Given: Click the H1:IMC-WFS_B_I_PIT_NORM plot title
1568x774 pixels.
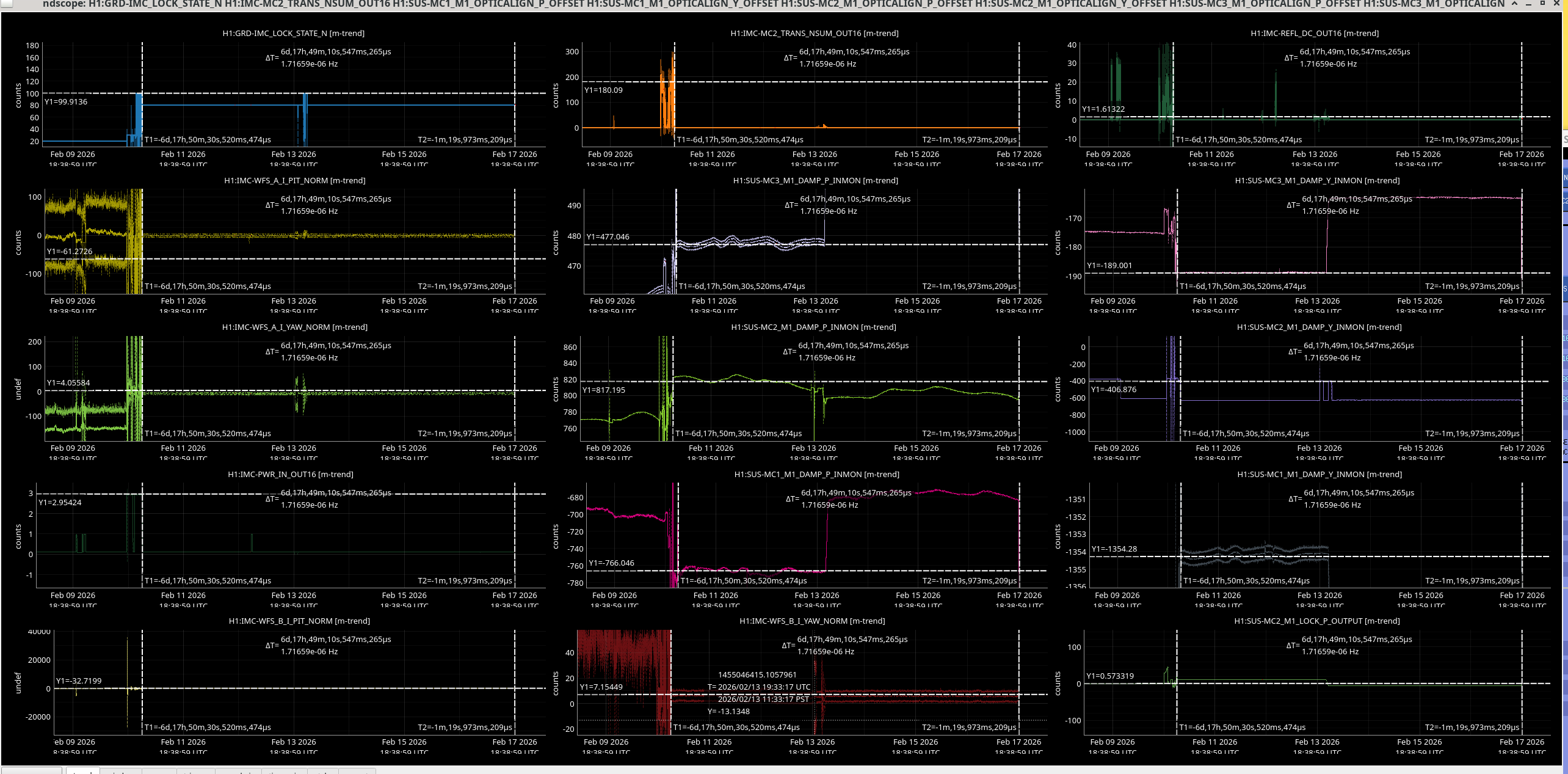Looking at the screenshot, I should click(299, 621).
